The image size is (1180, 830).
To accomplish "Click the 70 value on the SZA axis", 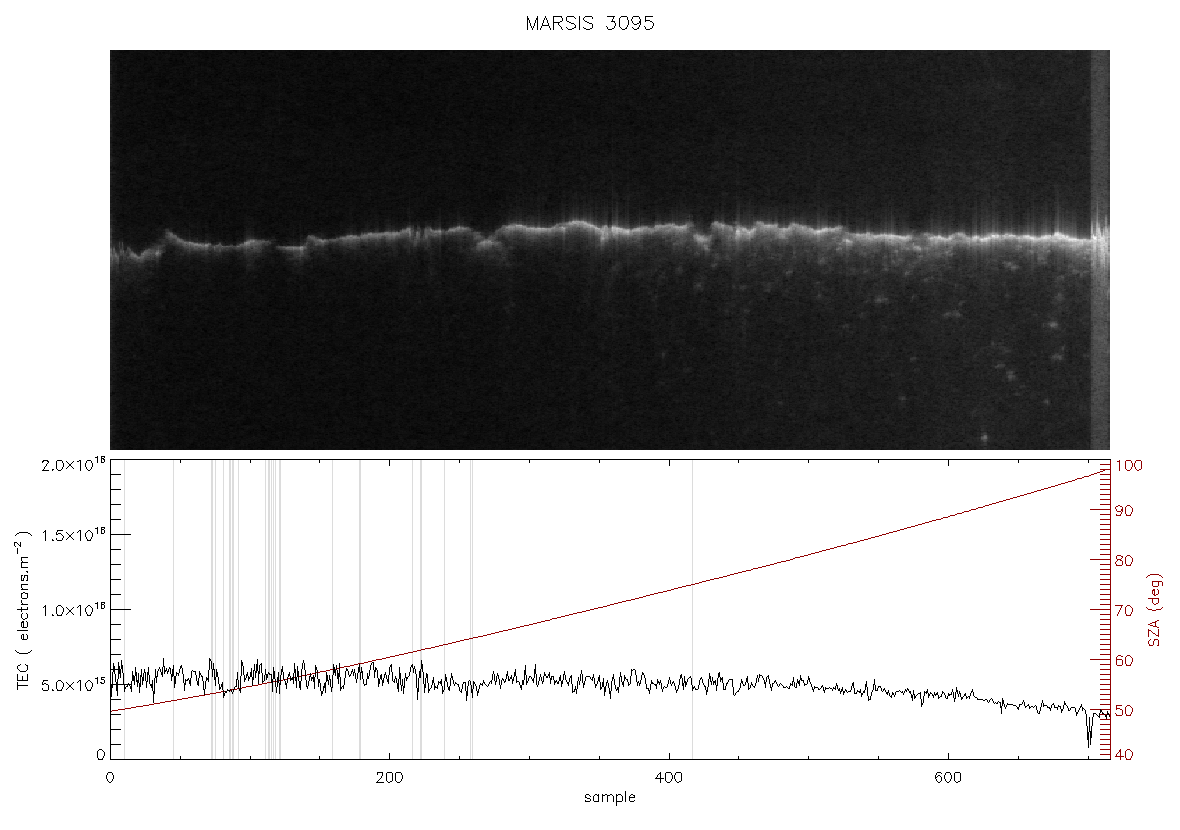I will coord(1124,610).
